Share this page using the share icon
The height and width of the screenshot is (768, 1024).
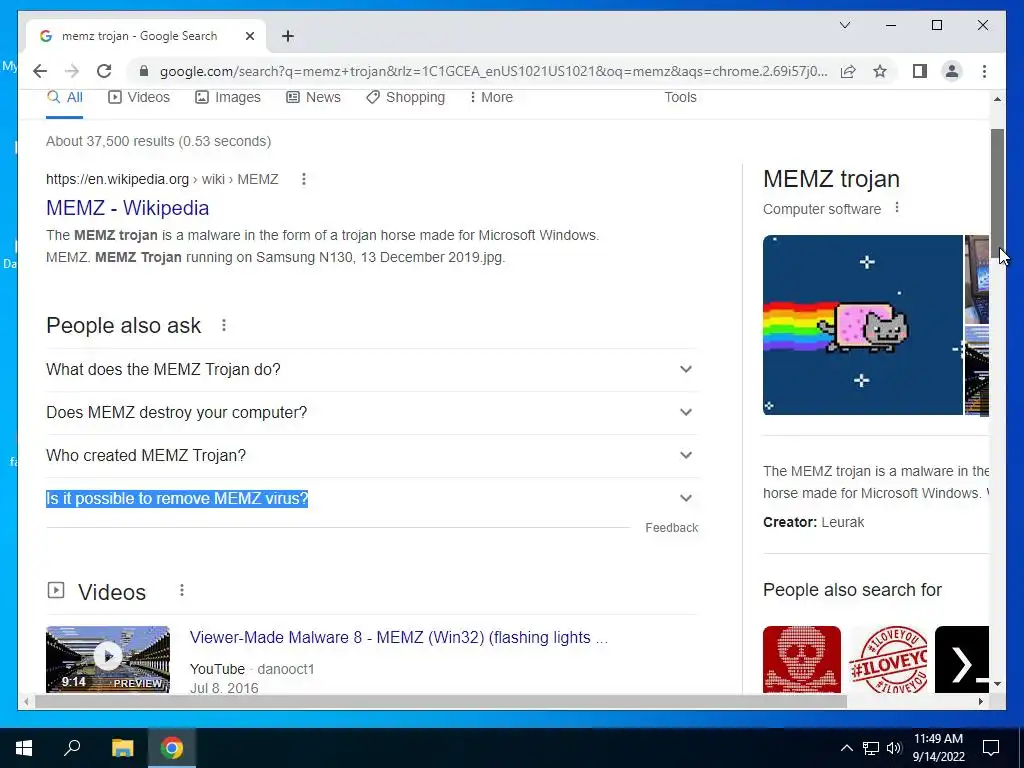(848, 71)
